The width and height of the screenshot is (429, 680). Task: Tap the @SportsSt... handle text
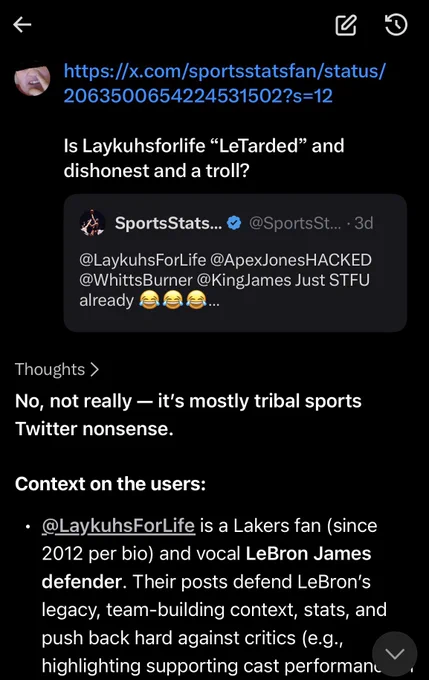[295, 223]
